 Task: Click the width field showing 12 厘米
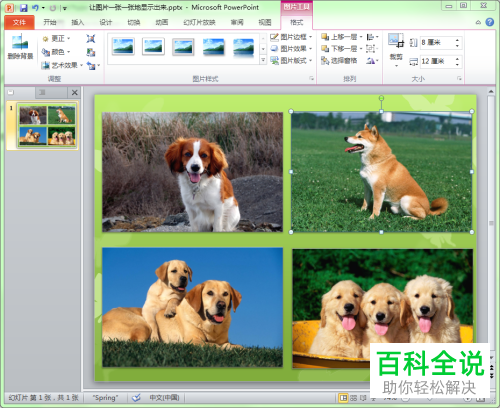[437, 61]
